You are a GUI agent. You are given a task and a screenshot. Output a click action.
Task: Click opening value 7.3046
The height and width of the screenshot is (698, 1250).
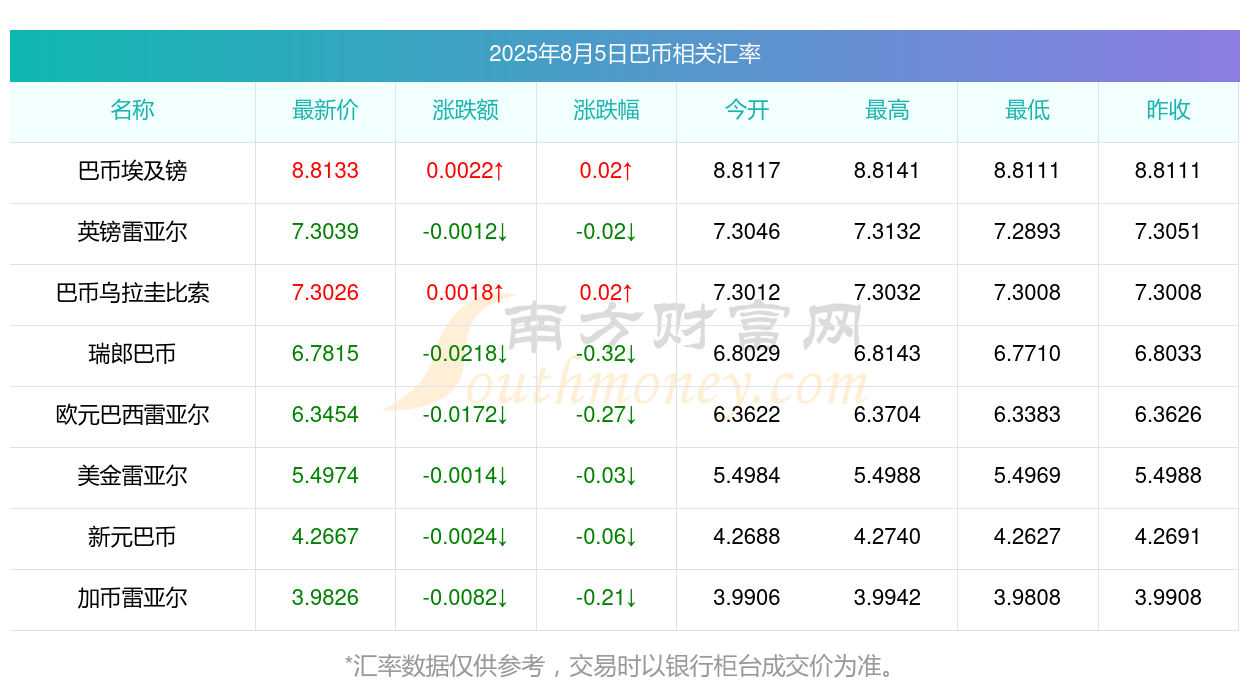747,232
